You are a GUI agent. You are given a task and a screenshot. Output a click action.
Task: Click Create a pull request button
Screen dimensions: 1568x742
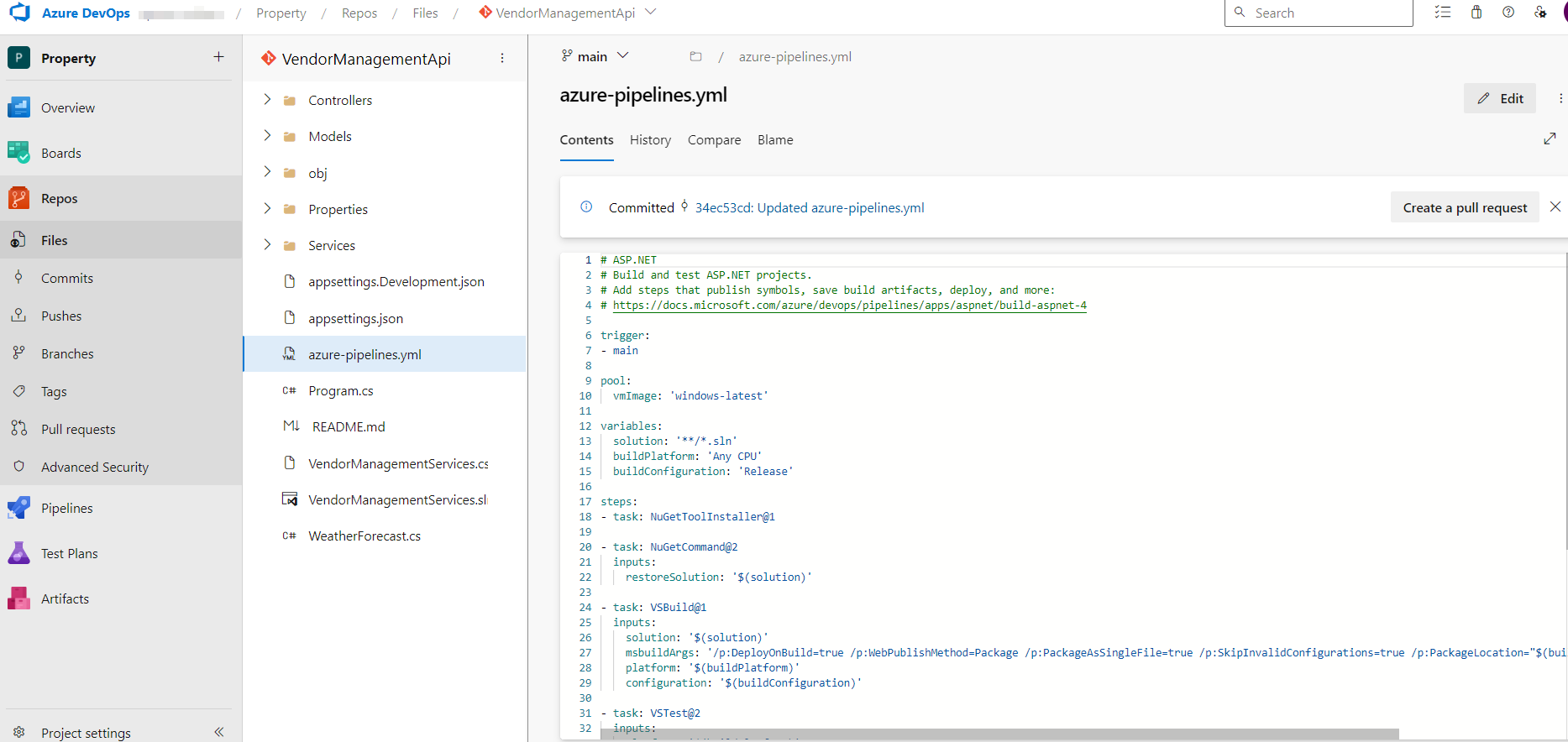tap(1465, 207)
